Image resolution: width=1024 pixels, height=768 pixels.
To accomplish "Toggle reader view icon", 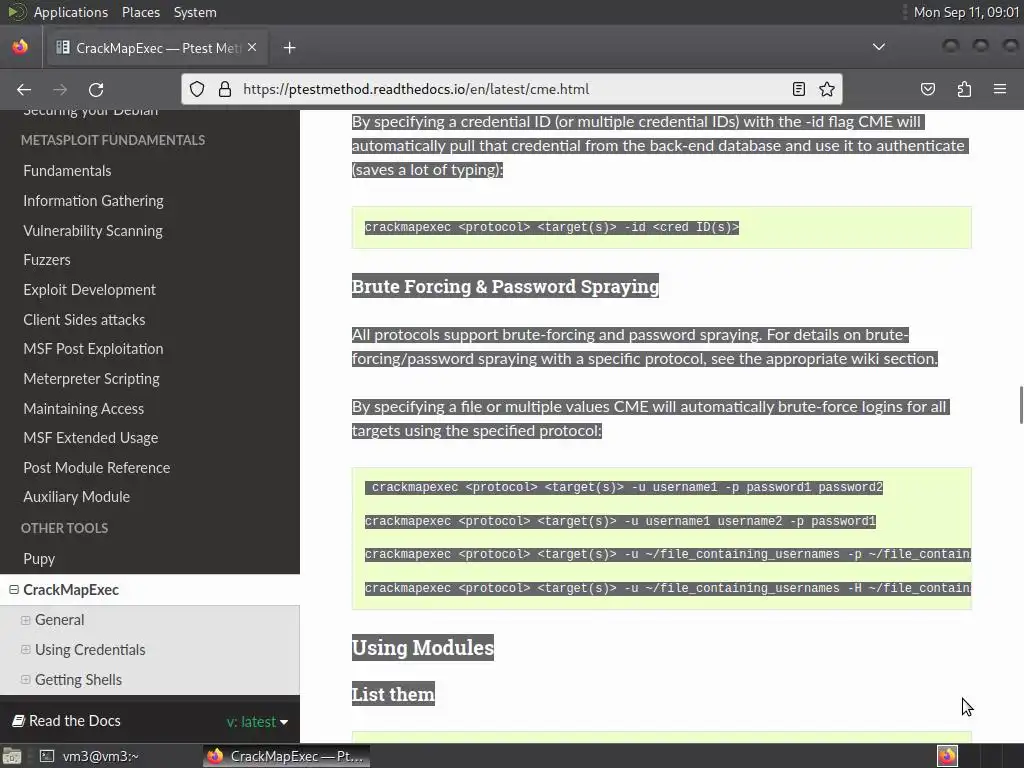I will tap(799, 89).
